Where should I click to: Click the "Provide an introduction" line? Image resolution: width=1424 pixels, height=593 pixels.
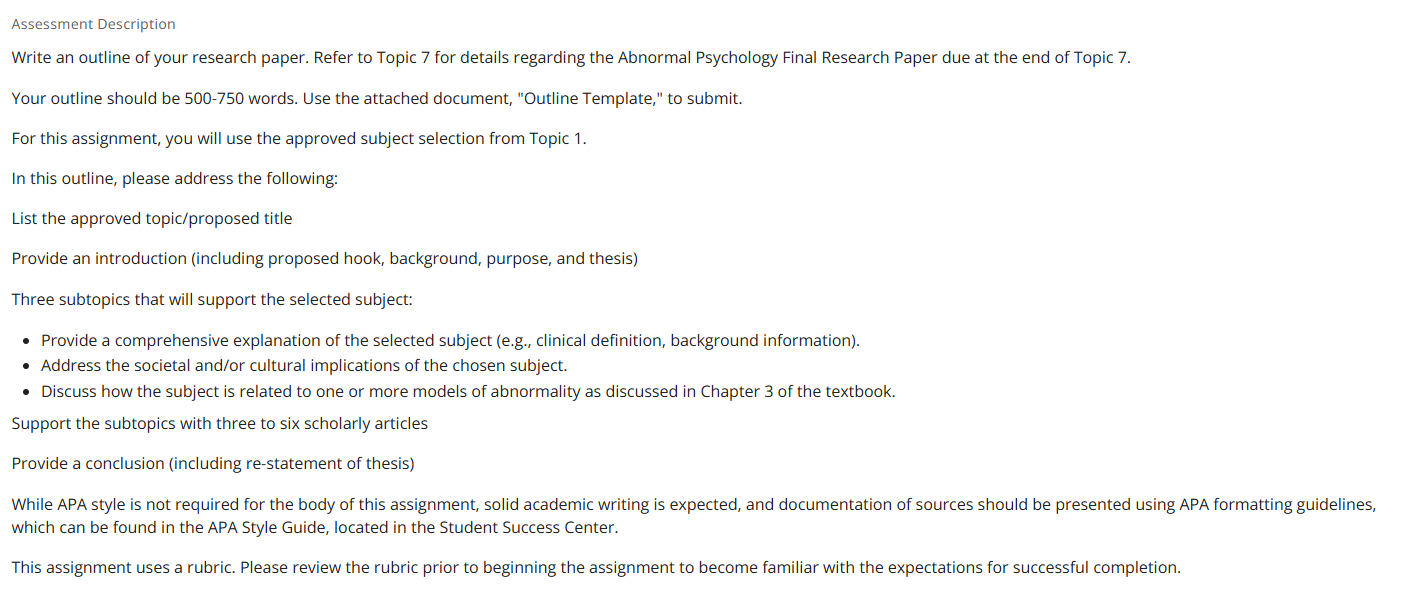(x=325, y=258)
